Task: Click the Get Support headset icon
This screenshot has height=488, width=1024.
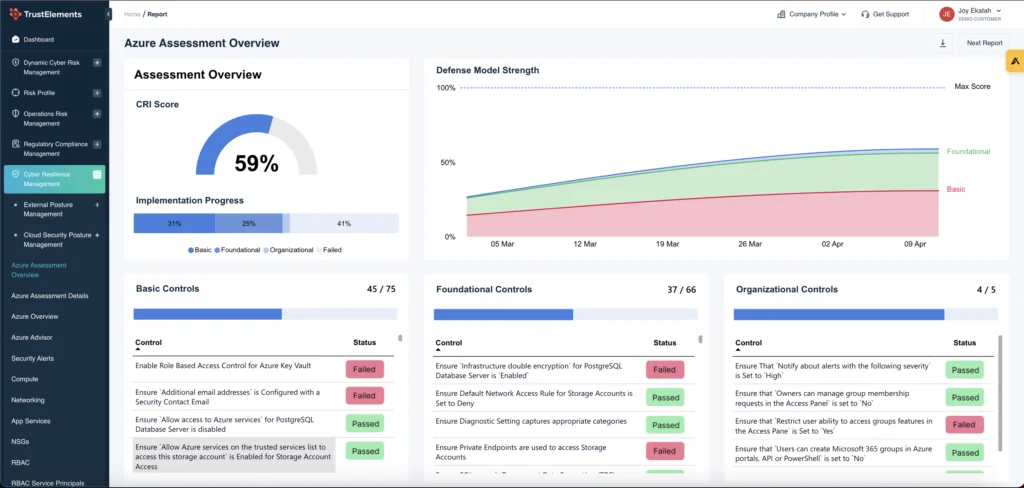Action: click(865, 14)
